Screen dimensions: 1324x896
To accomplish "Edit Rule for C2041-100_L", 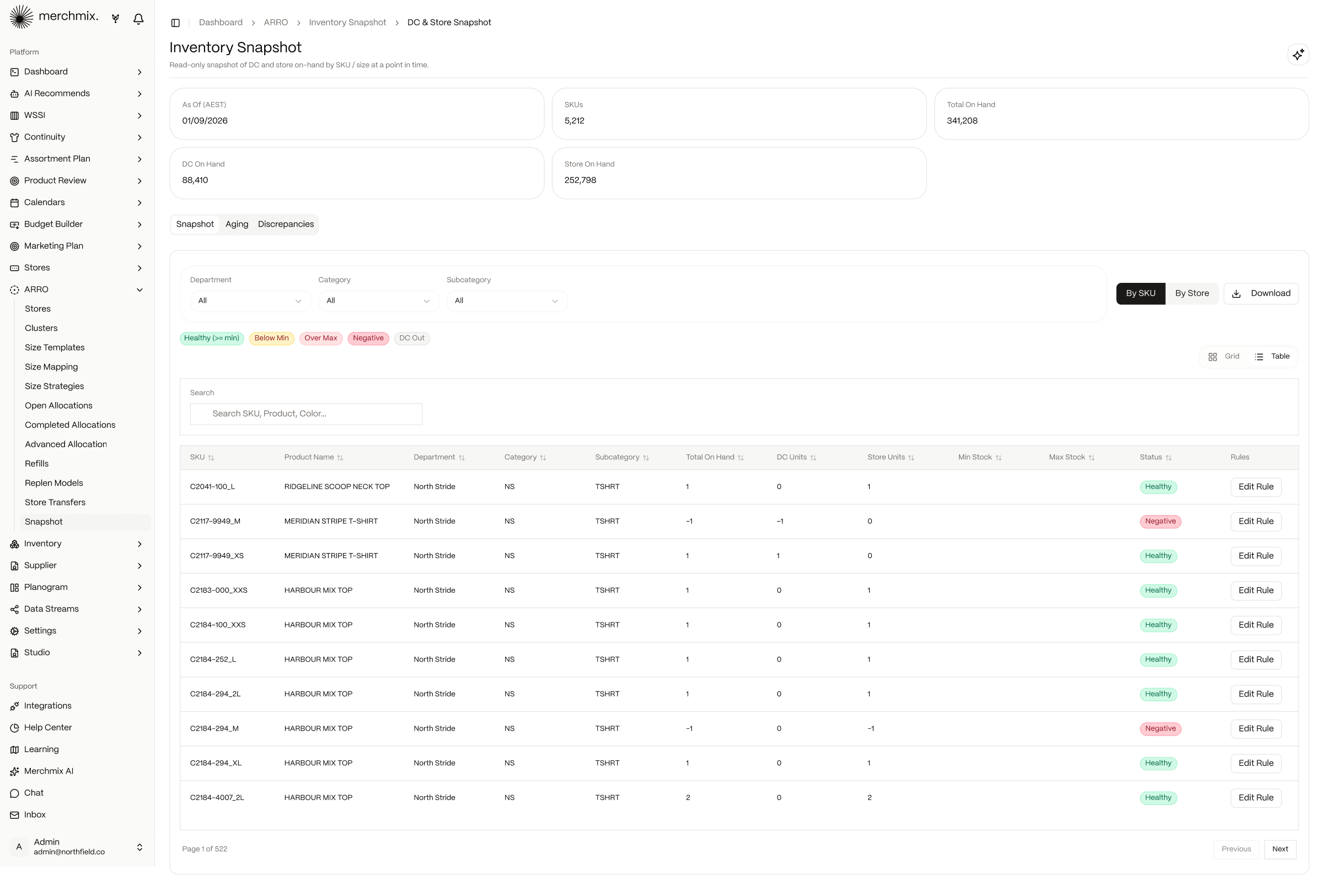I will click(1256, 487).
